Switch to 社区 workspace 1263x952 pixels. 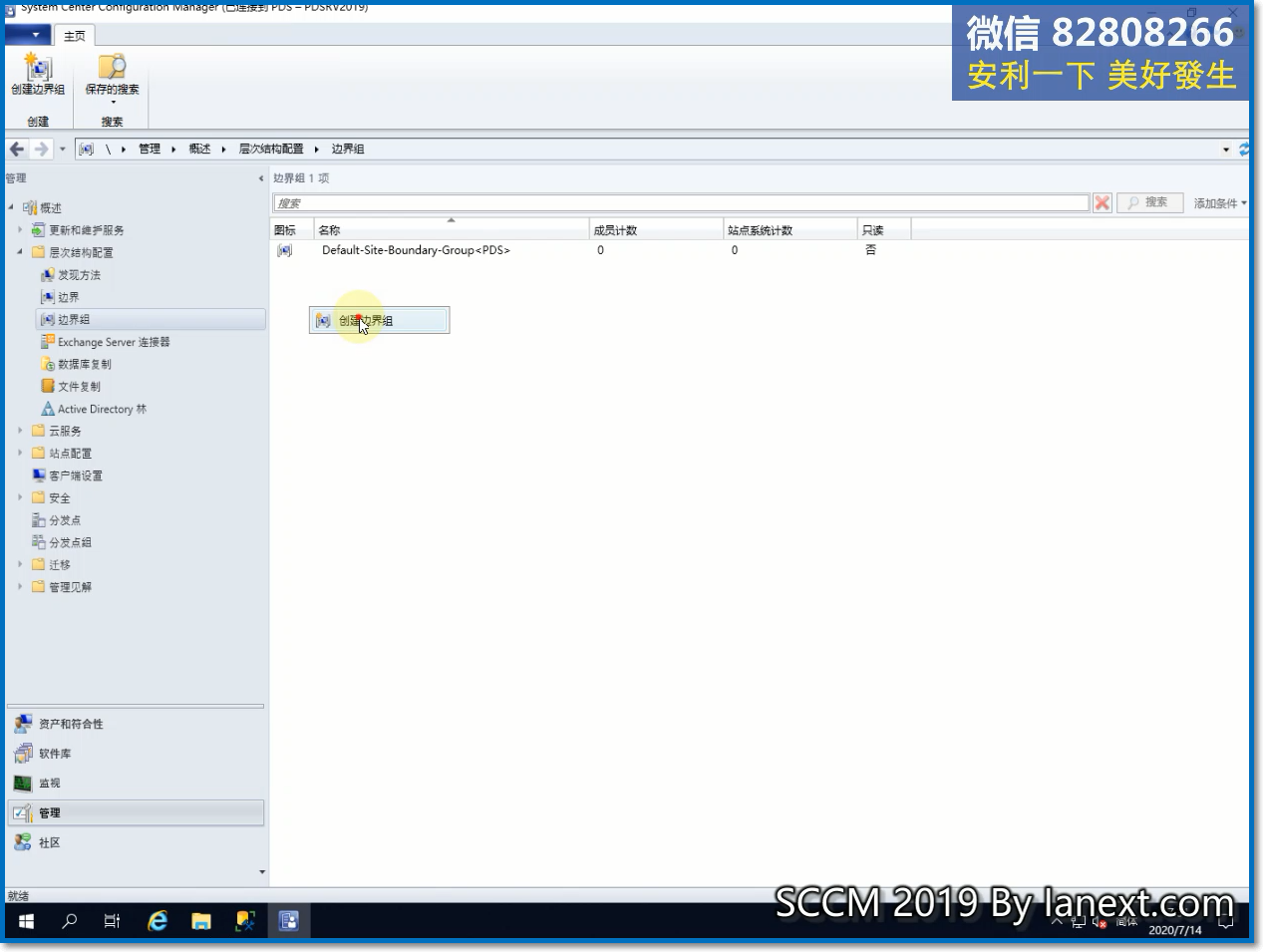(136, 842)
